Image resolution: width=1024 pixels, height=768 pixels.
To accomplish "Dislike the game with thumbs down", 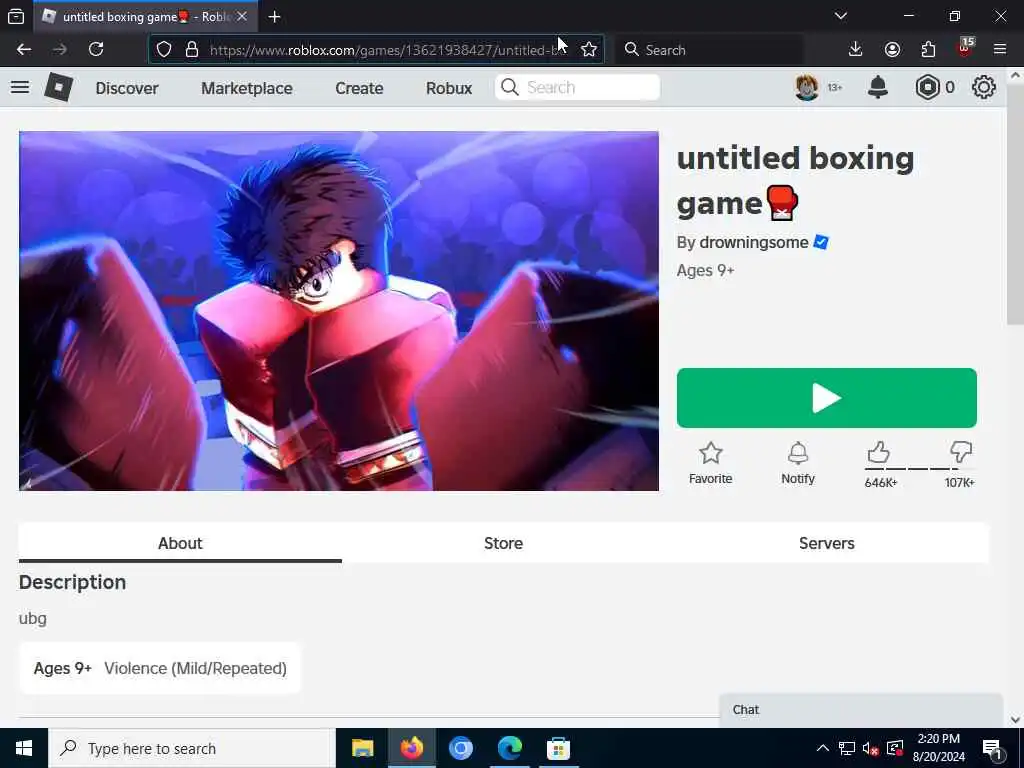I will [961, 452].
